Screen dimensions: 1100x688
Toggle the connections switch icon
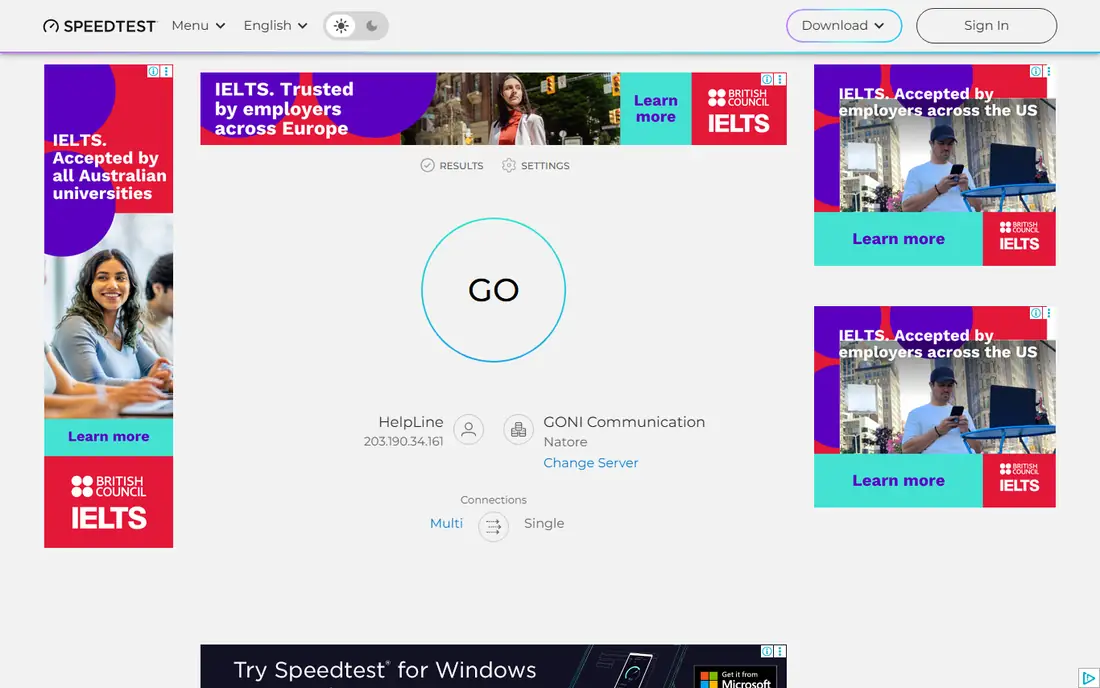click(493, 526)
